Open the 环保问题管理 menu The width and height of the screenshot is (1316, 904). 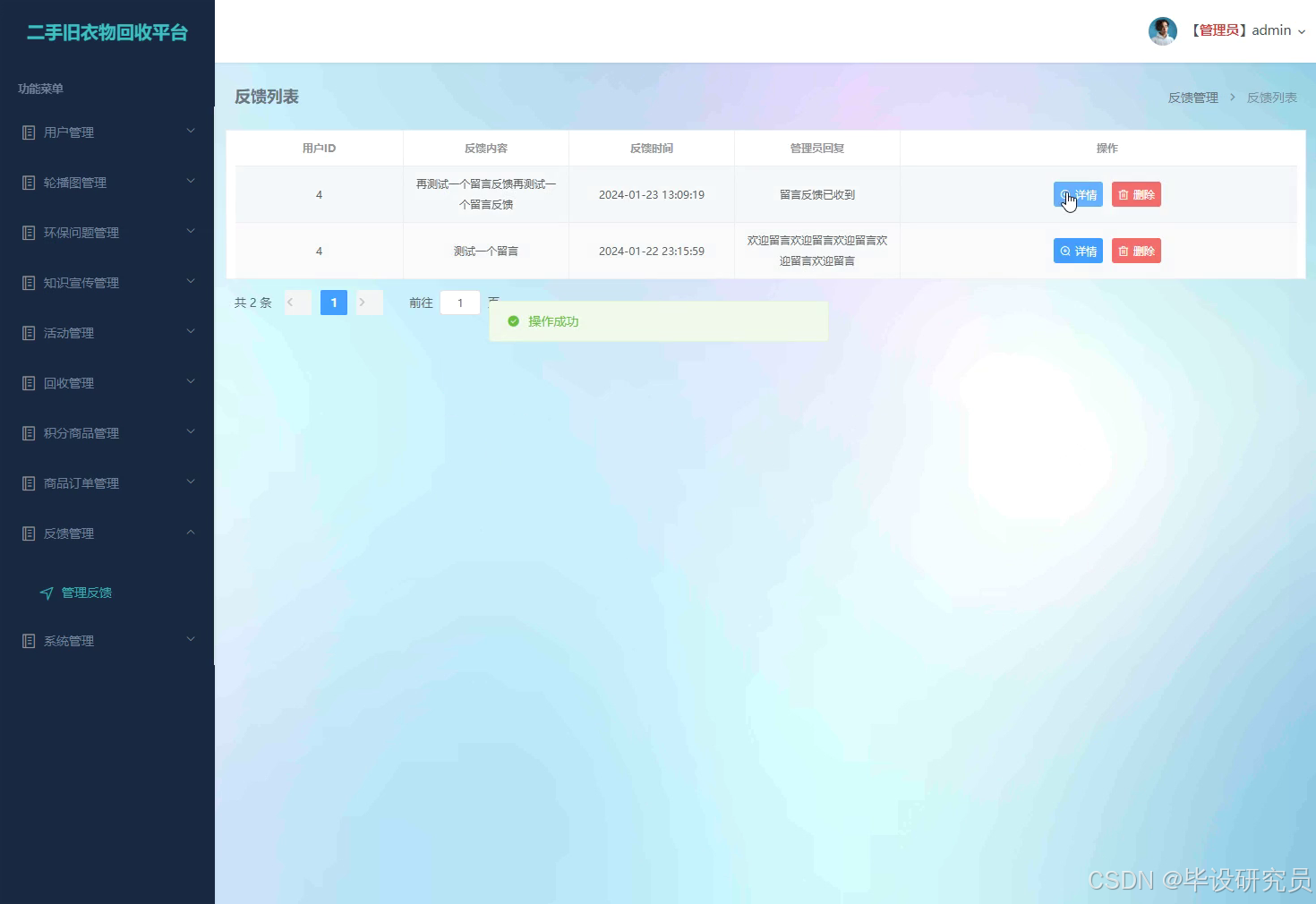107,233
